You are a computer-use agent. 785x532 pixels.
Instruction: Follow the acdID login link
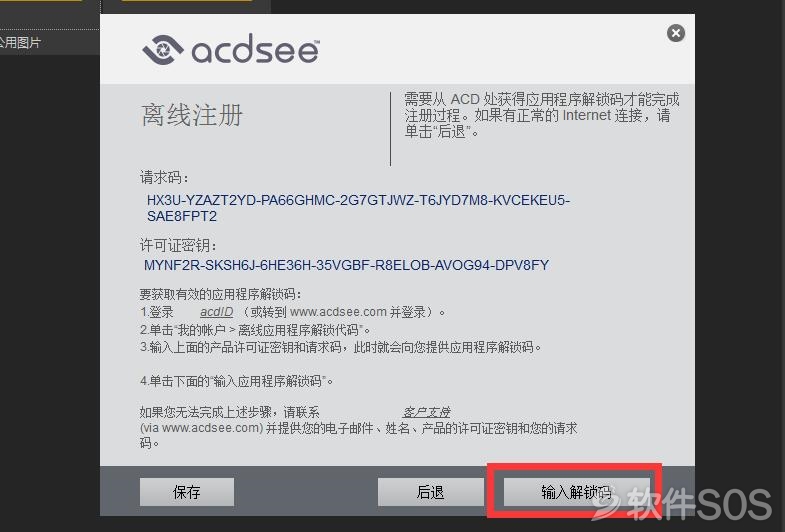(216, 312)
